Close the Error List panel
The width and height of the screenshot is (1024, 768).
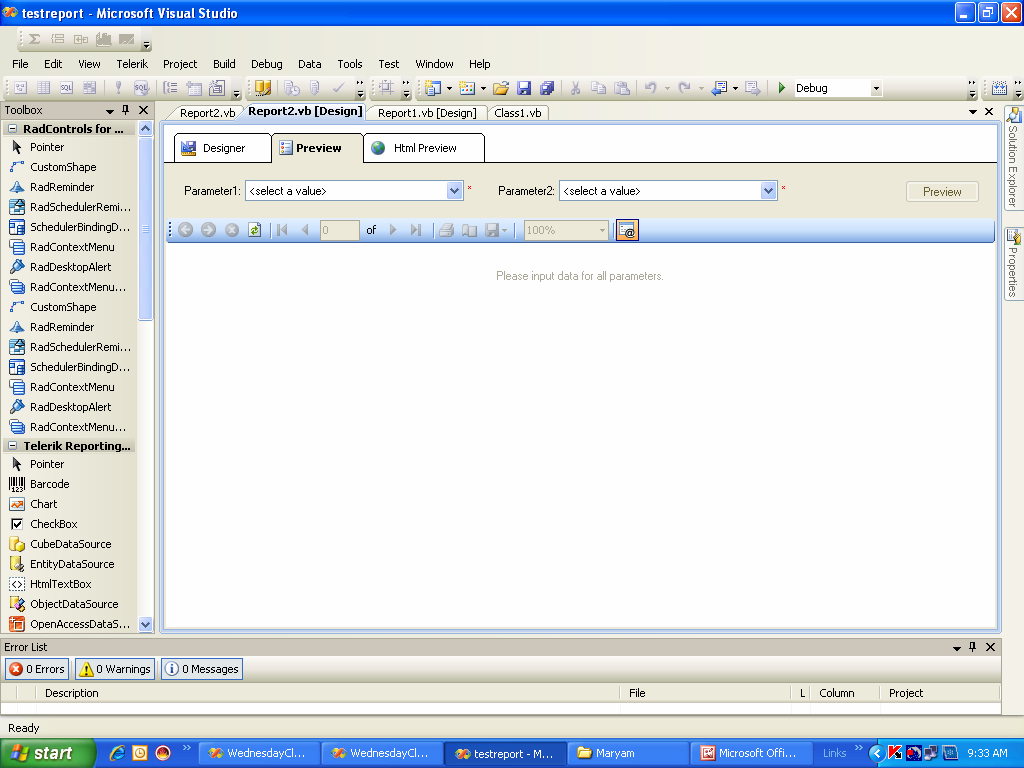[990, 647]
